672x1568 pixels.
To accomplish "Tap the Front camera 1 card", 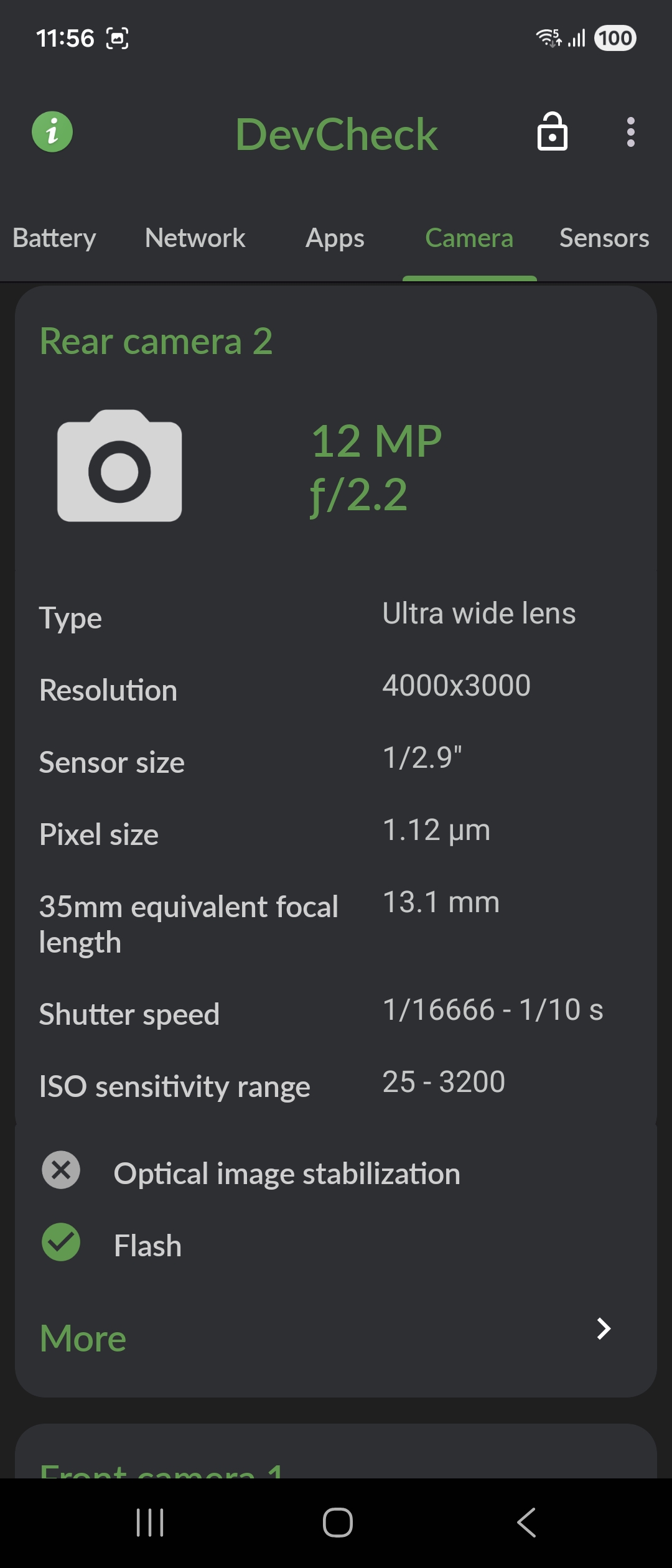I will click(336, 1456).
